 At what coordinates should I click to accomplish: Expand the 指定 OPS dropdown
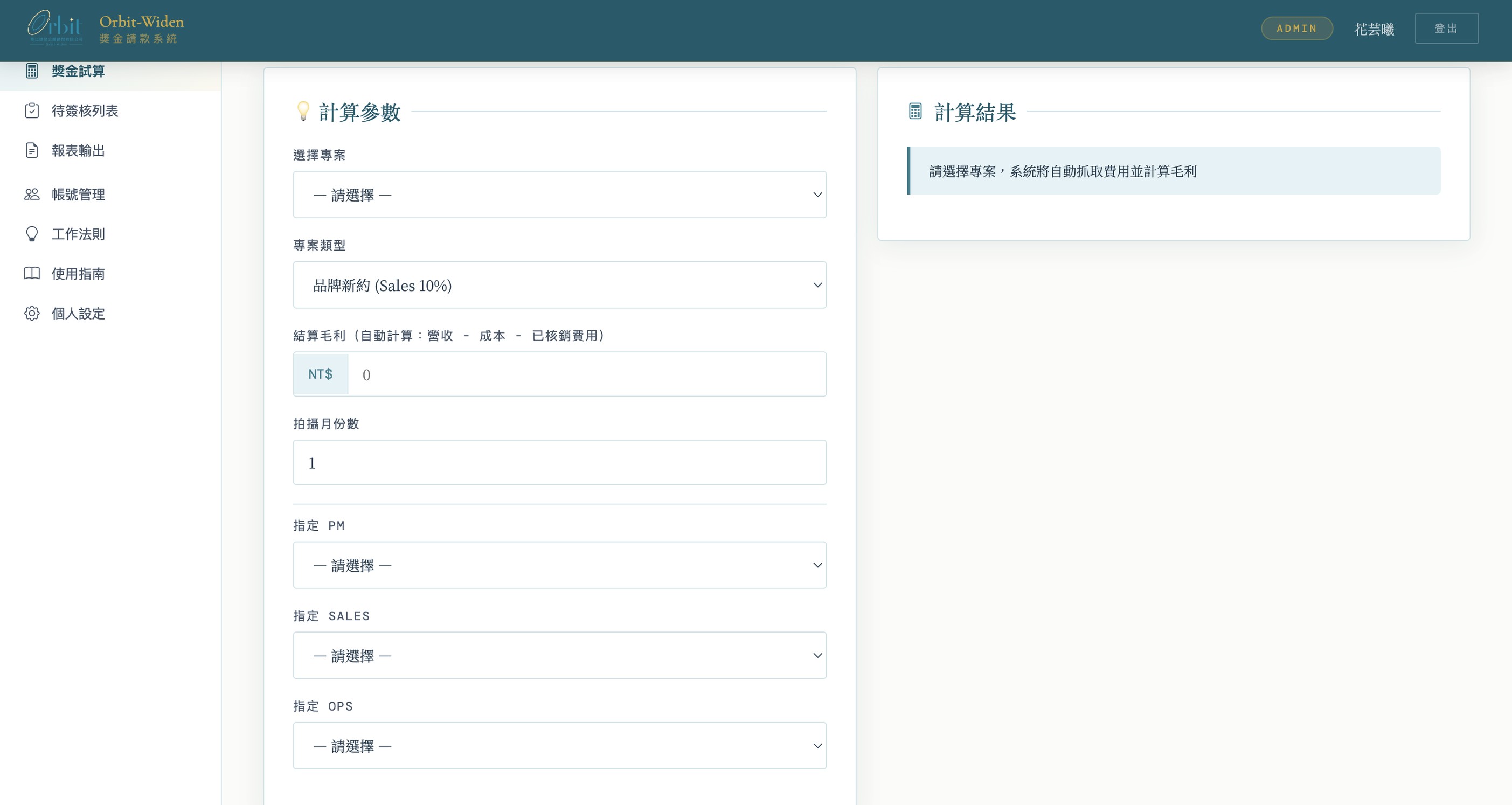point(559,746)
